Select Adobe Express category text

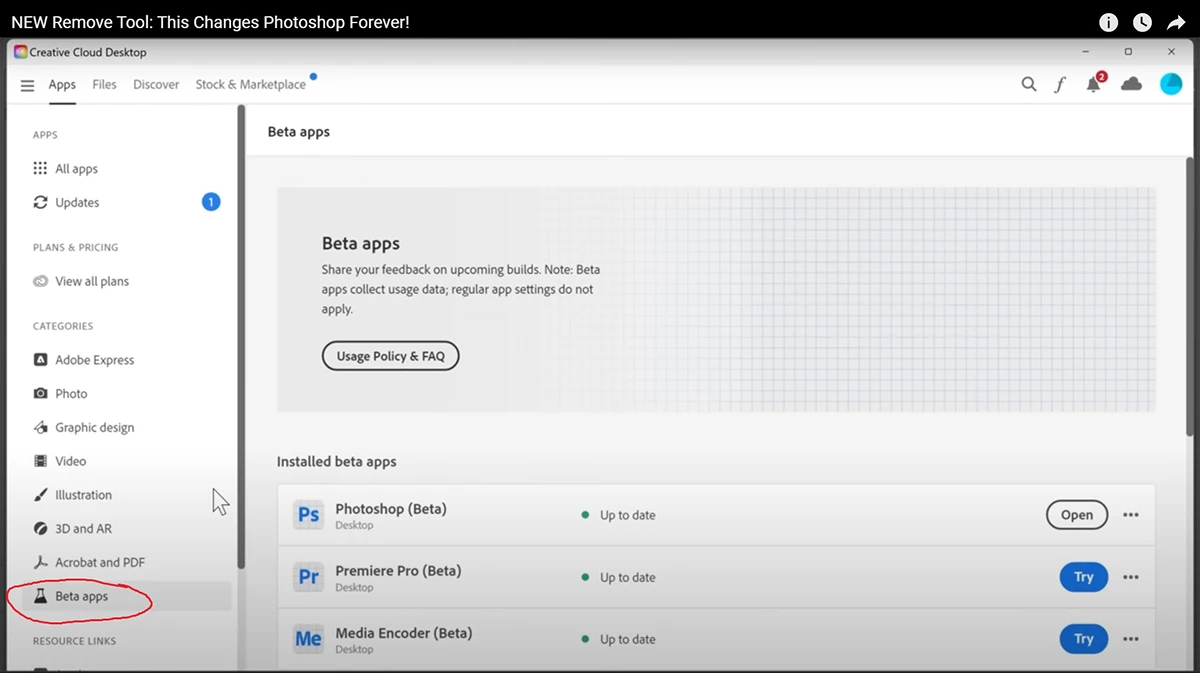tap(94, 360)
